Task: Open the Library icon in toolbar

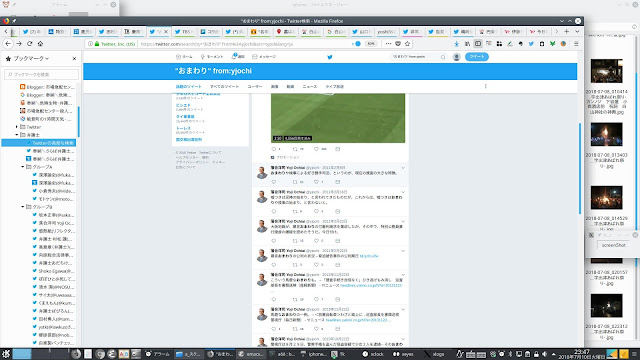Action: coord(467,44)
